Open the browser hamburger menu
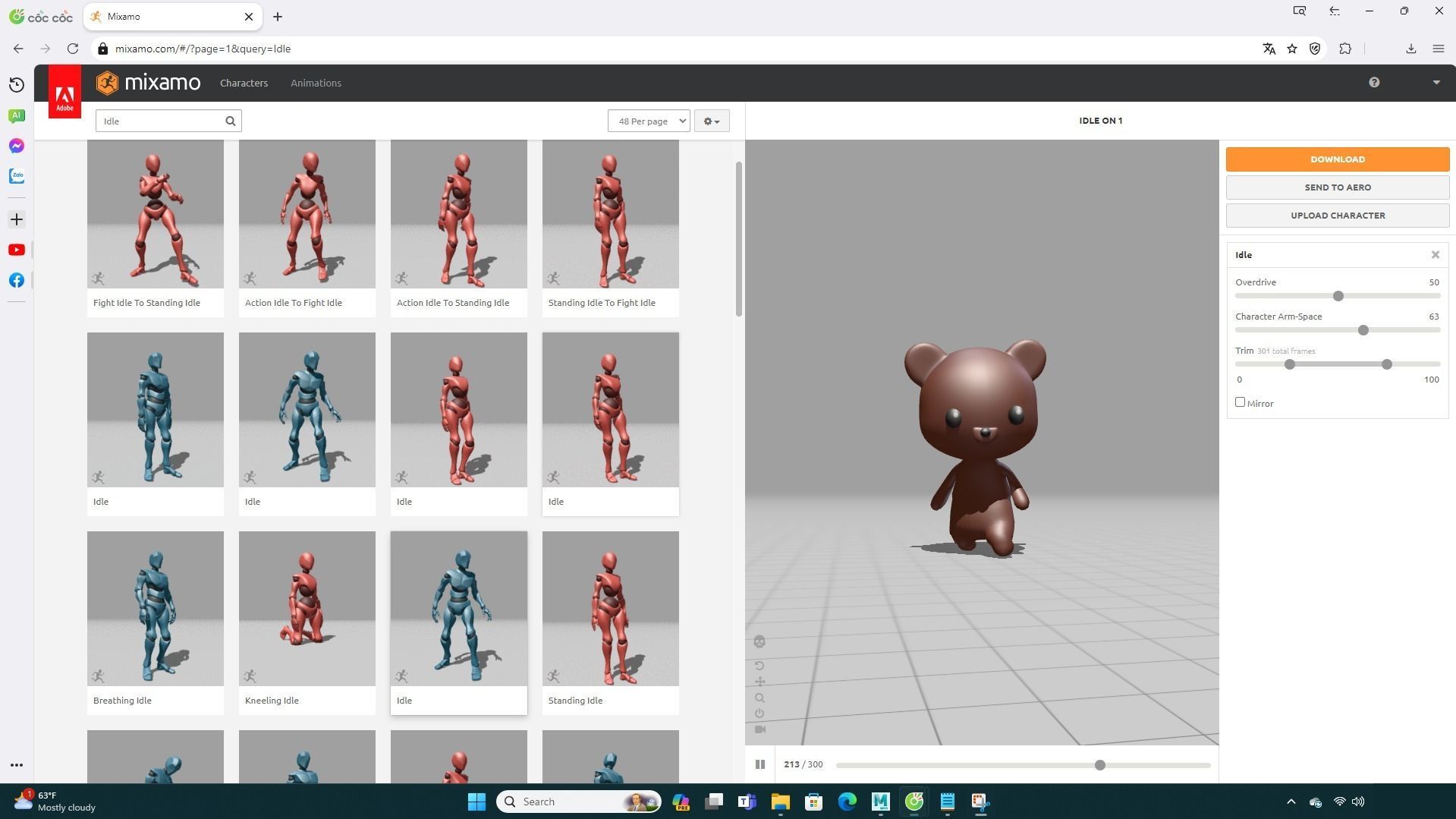Image resolution: width=1456 pixels, height=819 pixels. 1438,49
